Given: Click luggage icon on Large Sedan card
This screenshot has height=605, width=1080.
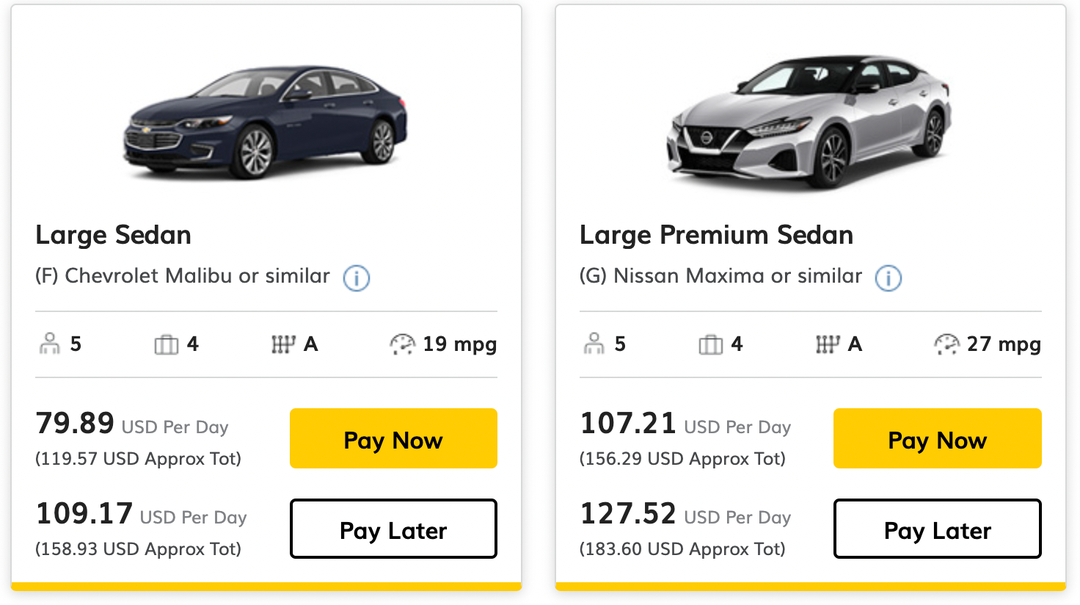Looking at the screenshot, I should (x=166, y=345).
